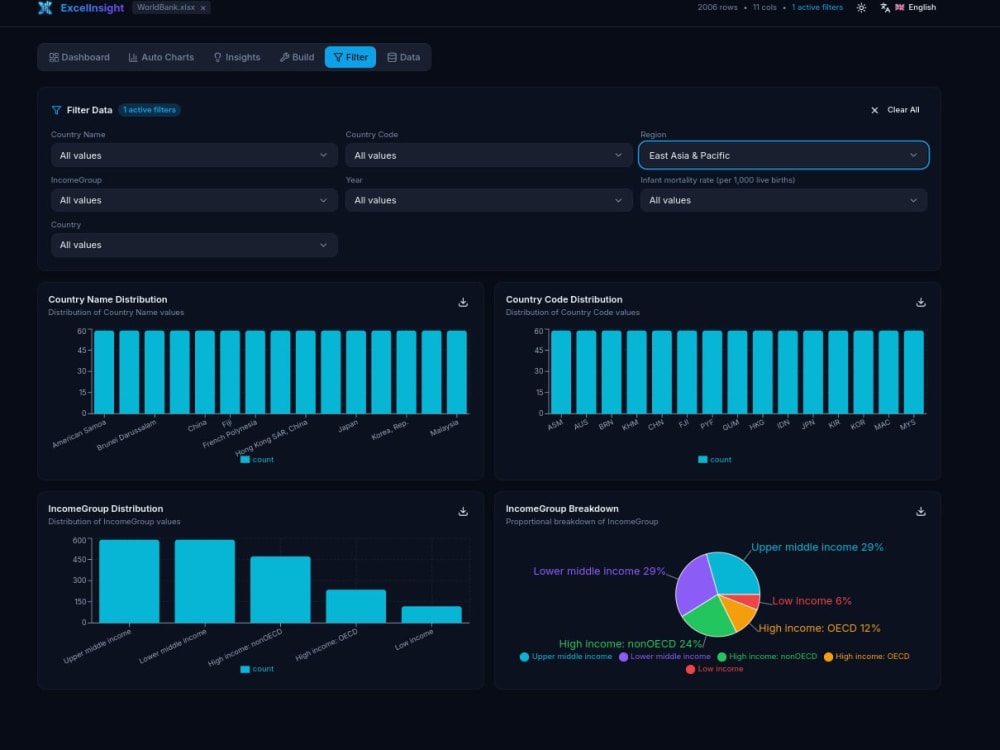Click the Low income bar
Screen dimensions: 1000x750
pyautogui.click(x=432, y=614)
